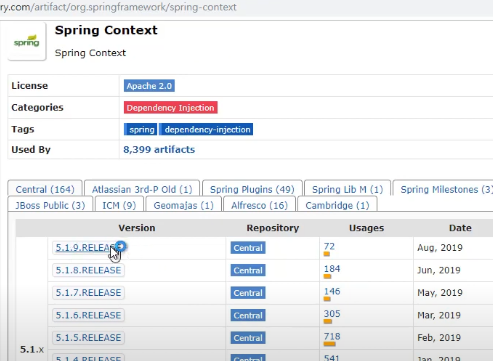Viewport: 493px width, 361px height.
Task: Click the Jun, 2019 date cell
Action: (x=439, y=270)
